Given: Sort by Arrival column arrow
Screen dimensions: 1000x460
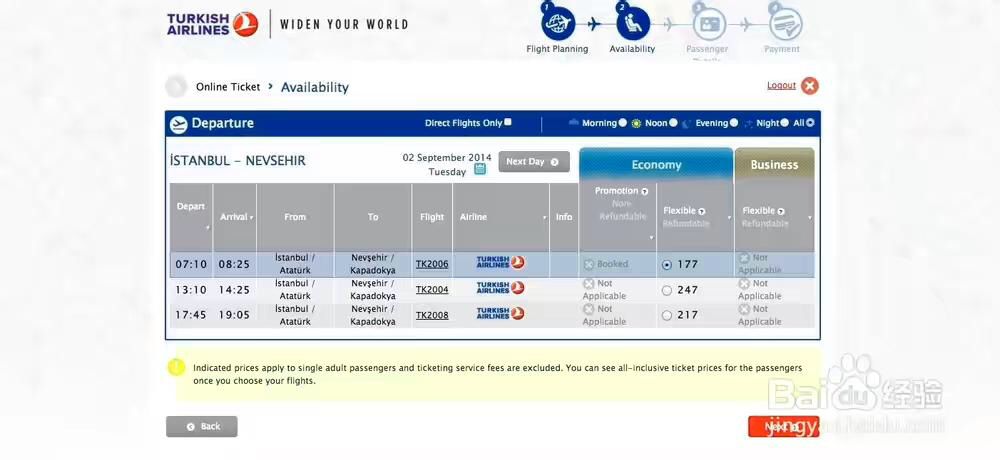Looking at the screenshot, I should 251,218.
